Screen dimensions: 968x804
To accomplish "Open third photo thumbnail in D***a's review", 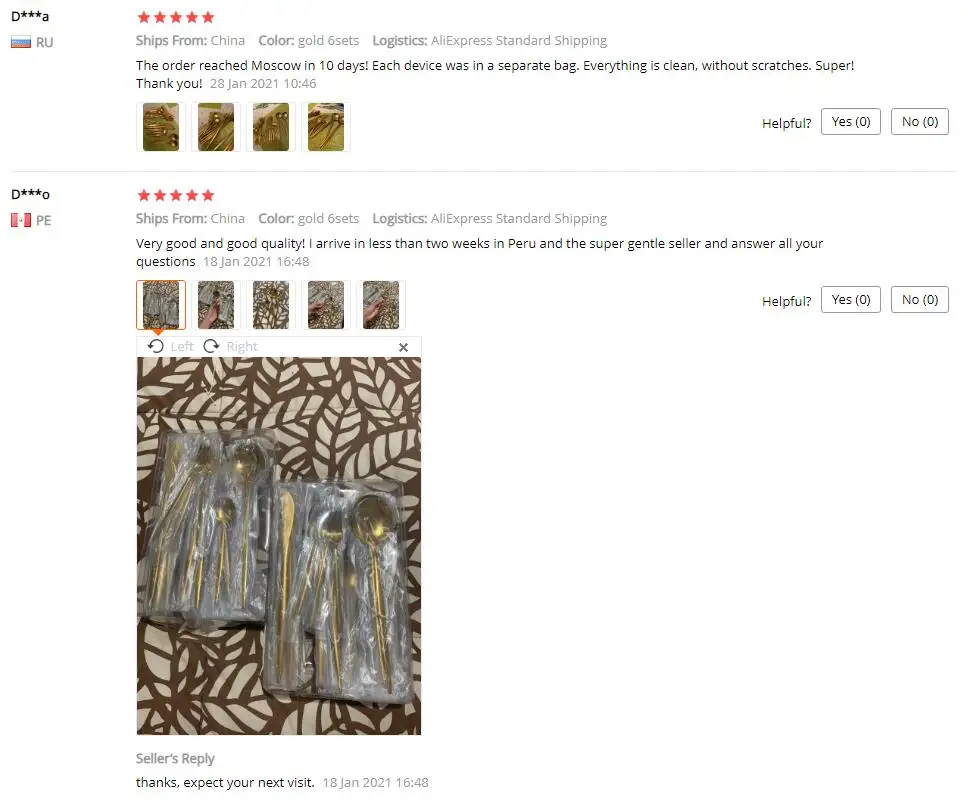I will coord(271,127).
